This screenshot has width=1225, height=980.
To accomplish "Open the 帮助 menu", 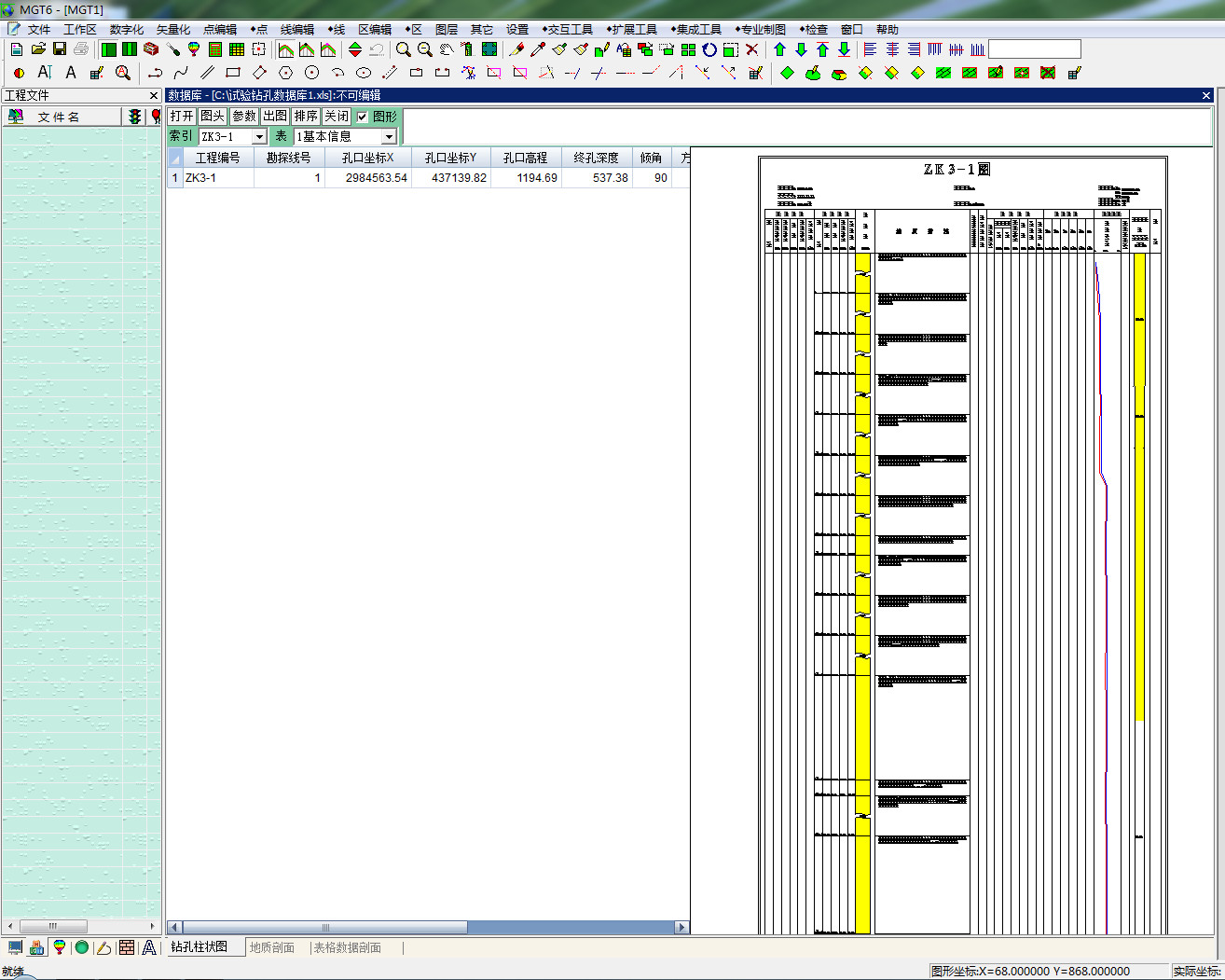I will point(888,30).
